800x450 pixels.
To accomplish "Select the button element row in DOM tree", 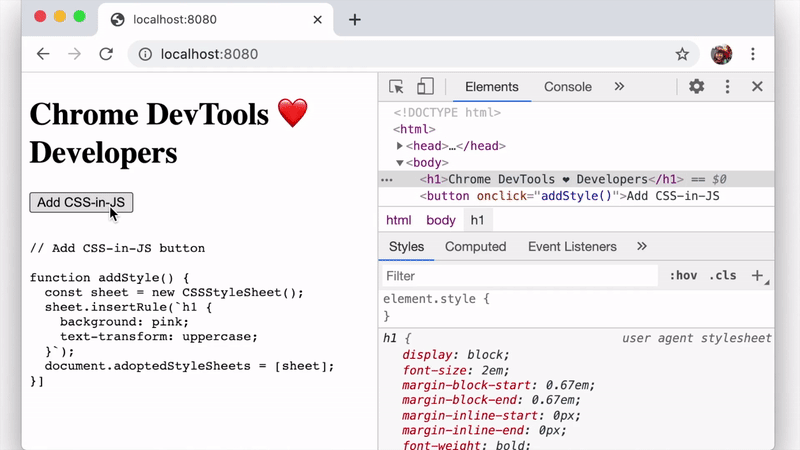I will point(576,196).
